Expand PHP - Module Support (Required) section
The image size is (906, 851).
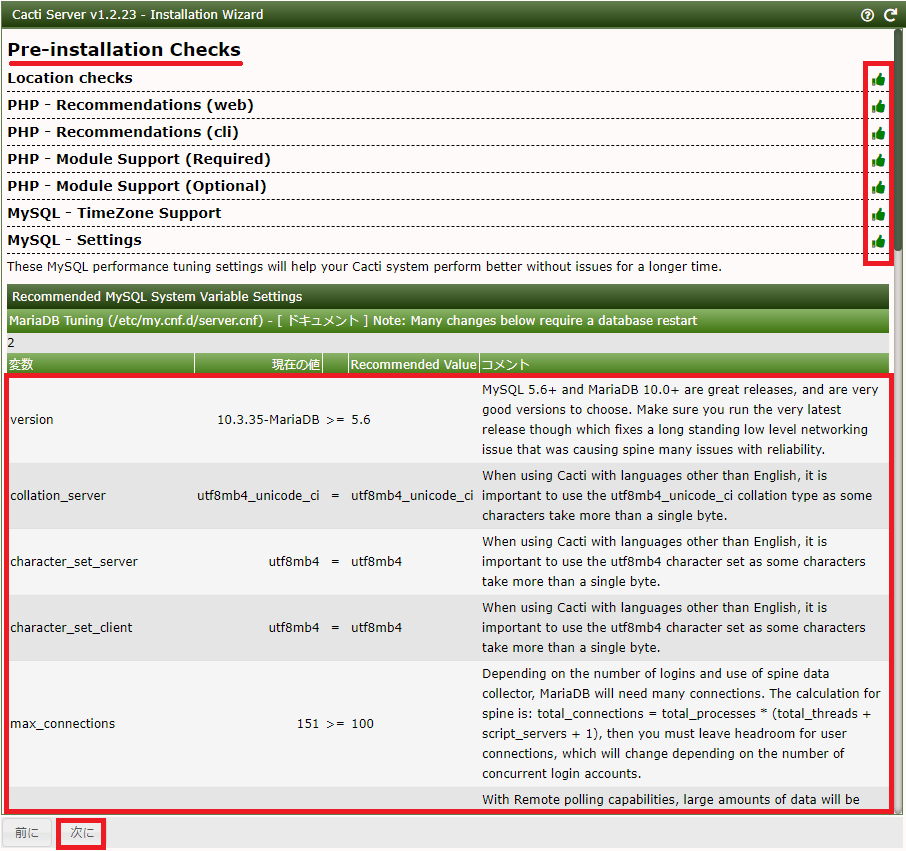coord(138,159)
